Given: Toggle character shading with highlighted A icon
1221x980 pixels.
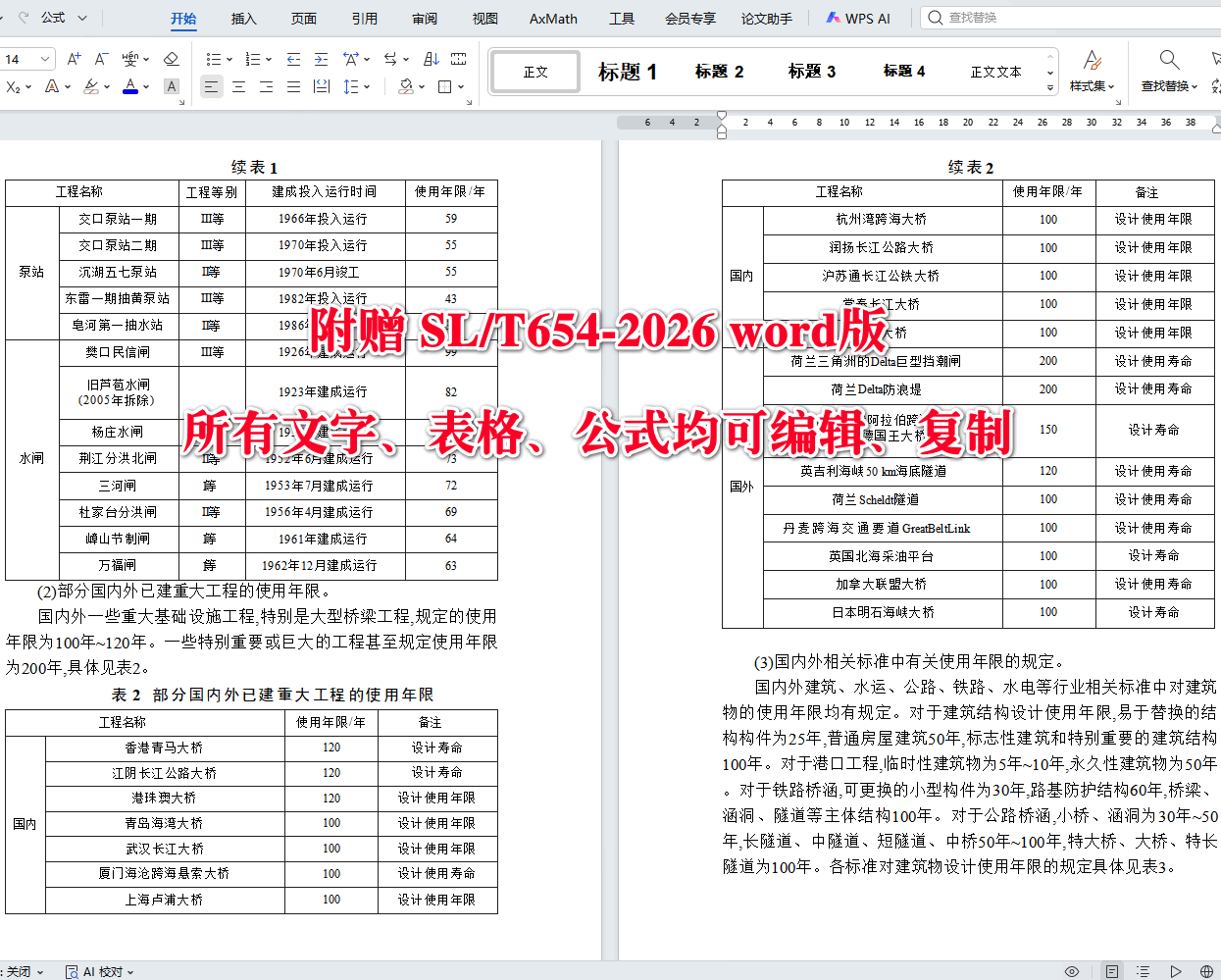Looking at the screenshot, I should coord(171,86).
